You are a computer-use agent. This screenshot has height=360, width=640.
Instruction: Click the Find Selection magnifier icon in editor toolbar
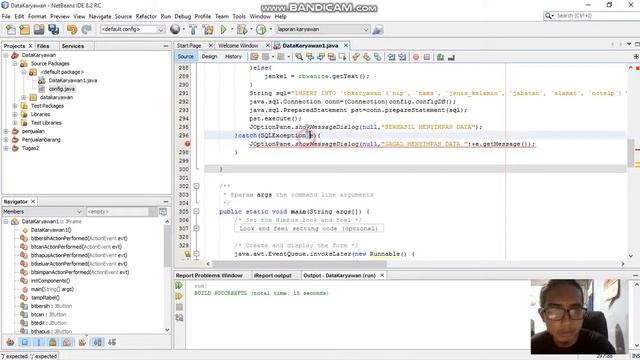pyautogui.click(x=299, y=57)
